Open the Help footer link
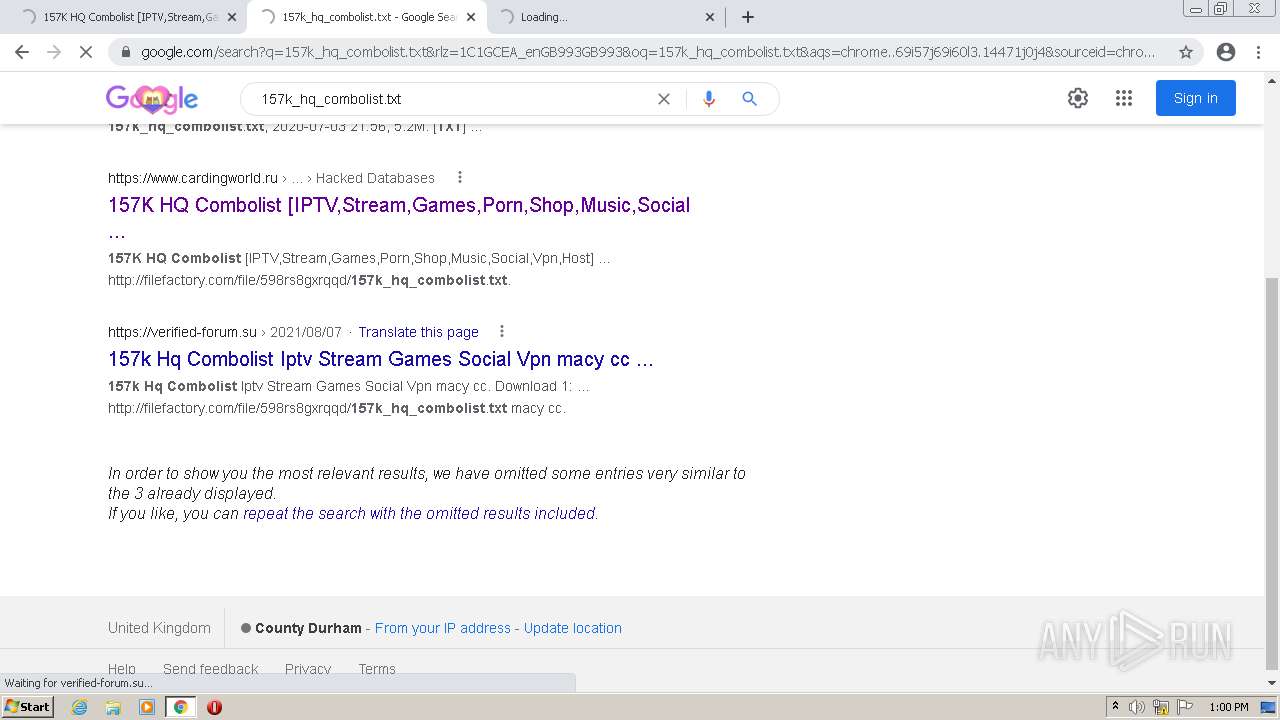The width and height of the screenshot is (1280, 720). pos(122,669)
